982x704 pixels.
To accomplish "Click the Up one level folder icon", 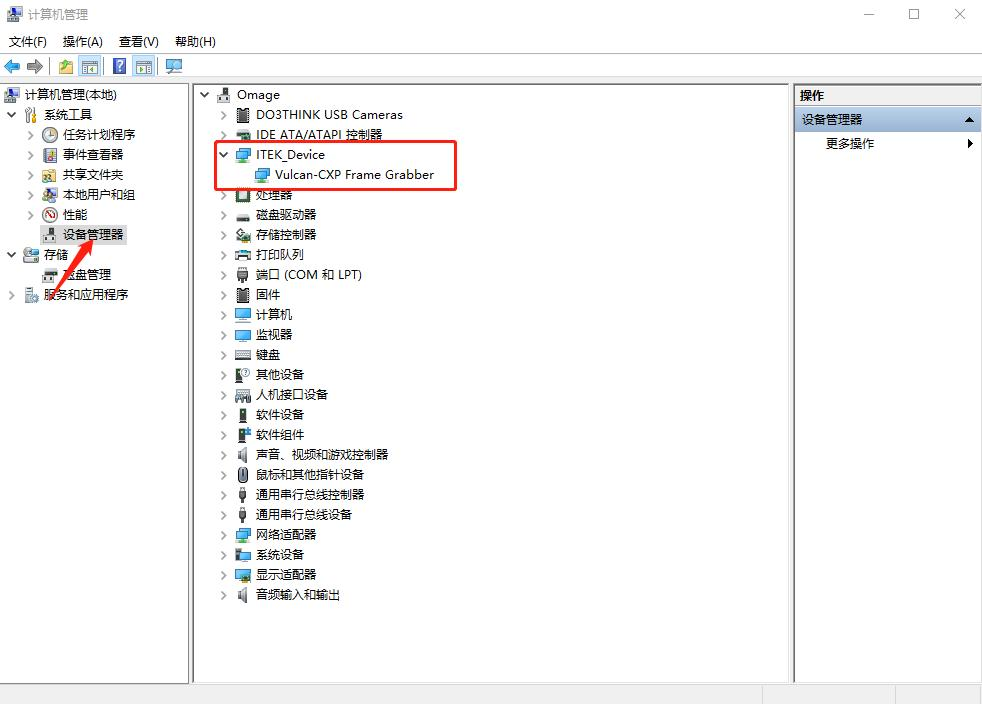I will click(x=66, y=66).
